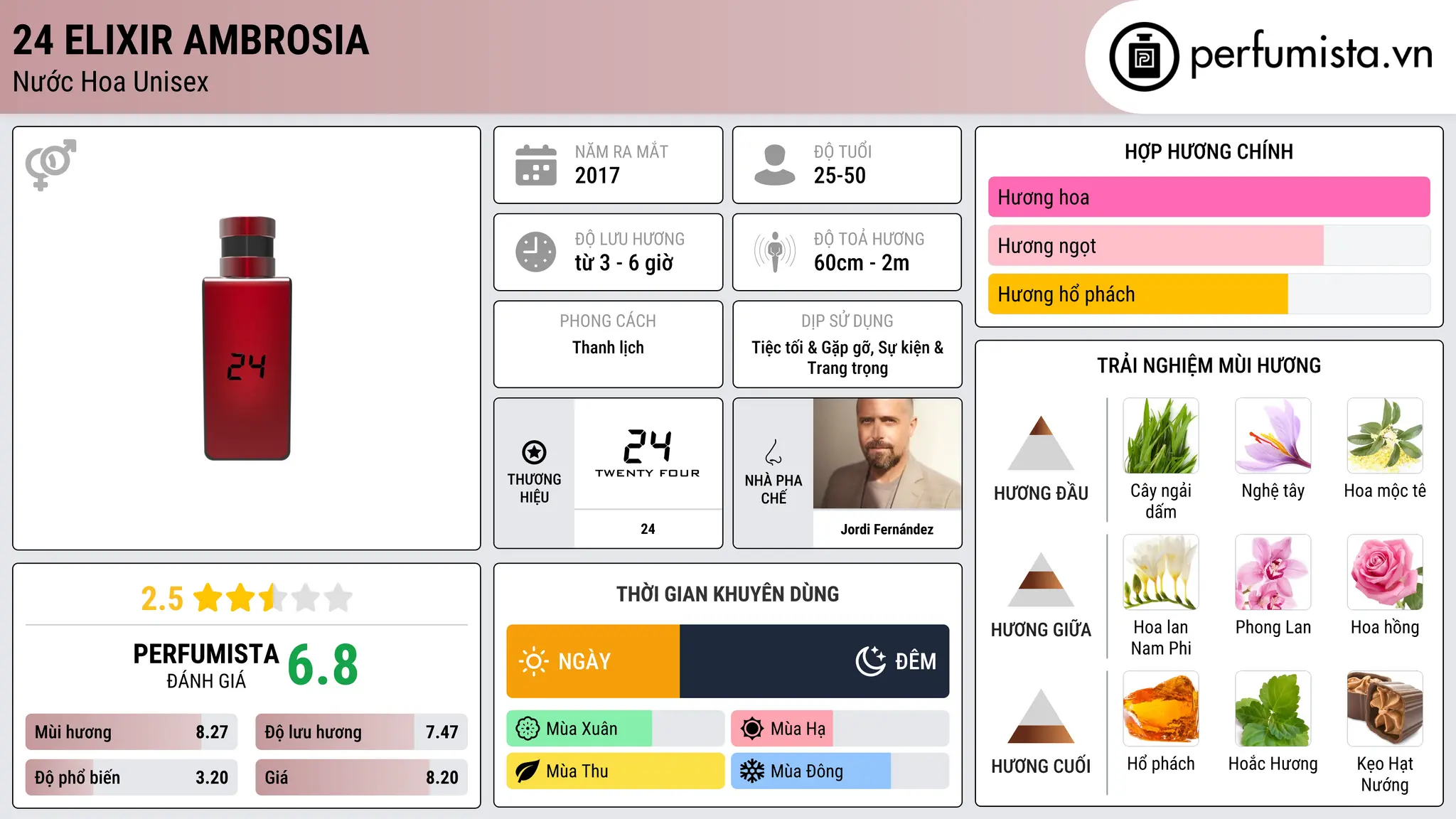The image size is (1456, 819).
Task: Select the Hoắc Hương note image
Action: [x=1273, y=709]
